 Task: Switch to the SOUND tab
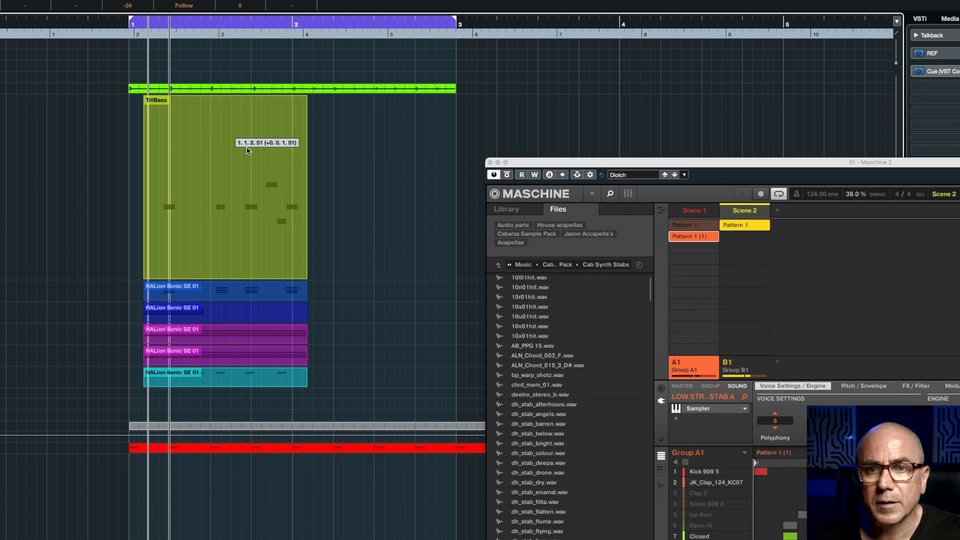tap(737, 386)
